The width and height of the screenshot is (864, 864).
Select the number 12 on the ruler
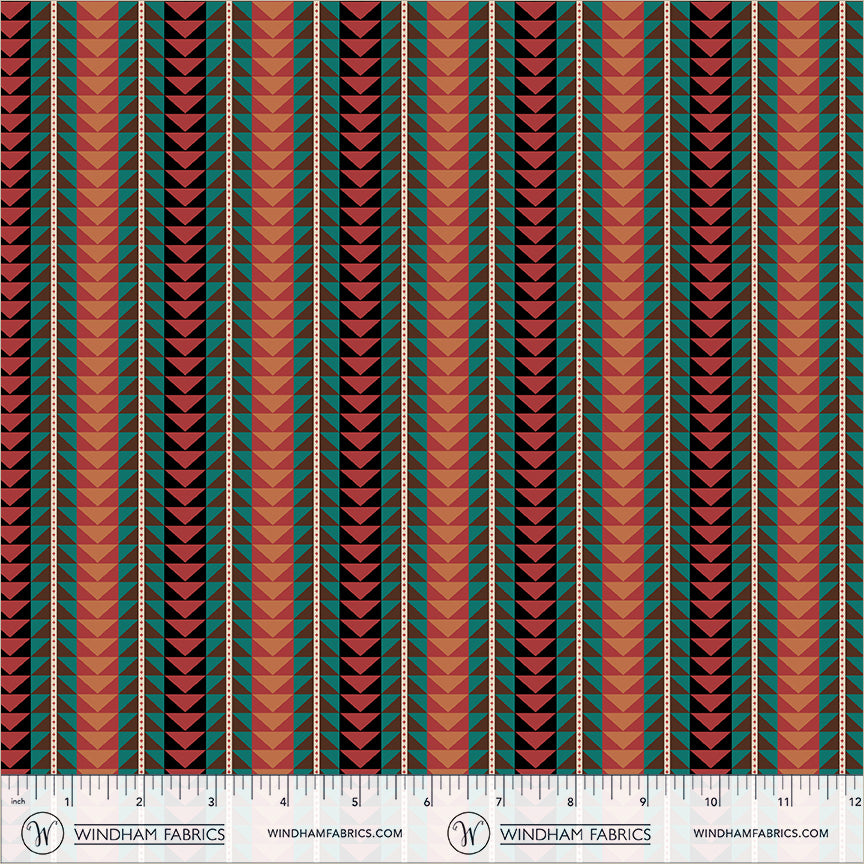(x=852, y=802)
